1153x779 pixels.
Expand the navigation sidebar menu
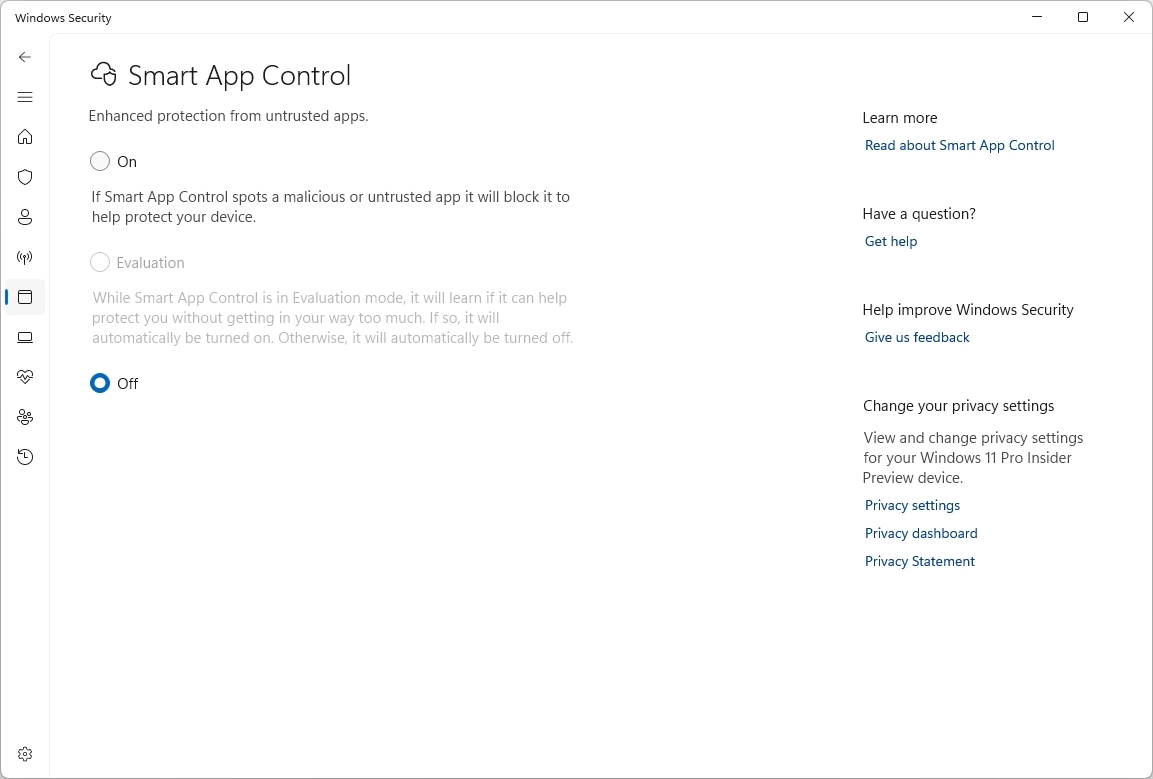25,97
